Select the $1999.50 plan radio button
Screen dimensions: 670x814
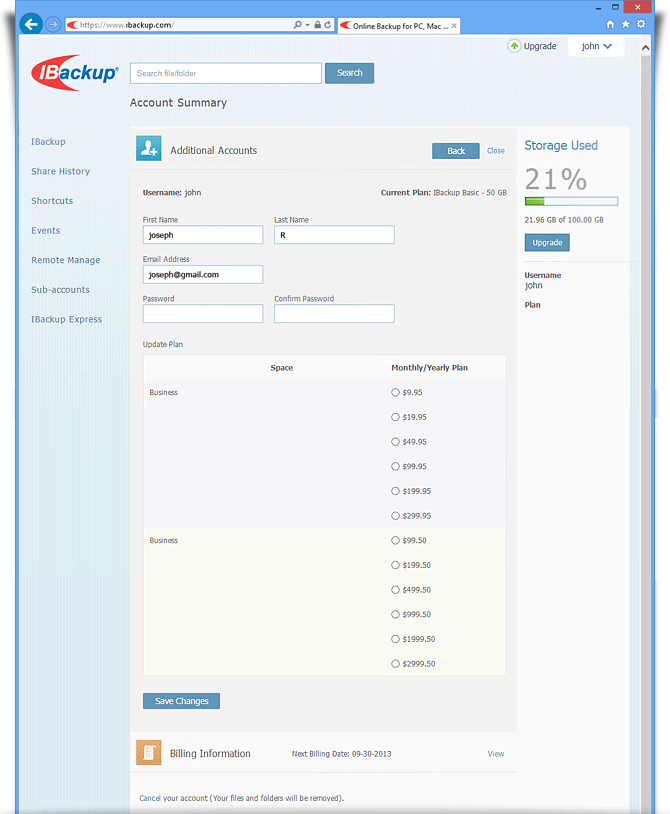click(x=395, y=639)
